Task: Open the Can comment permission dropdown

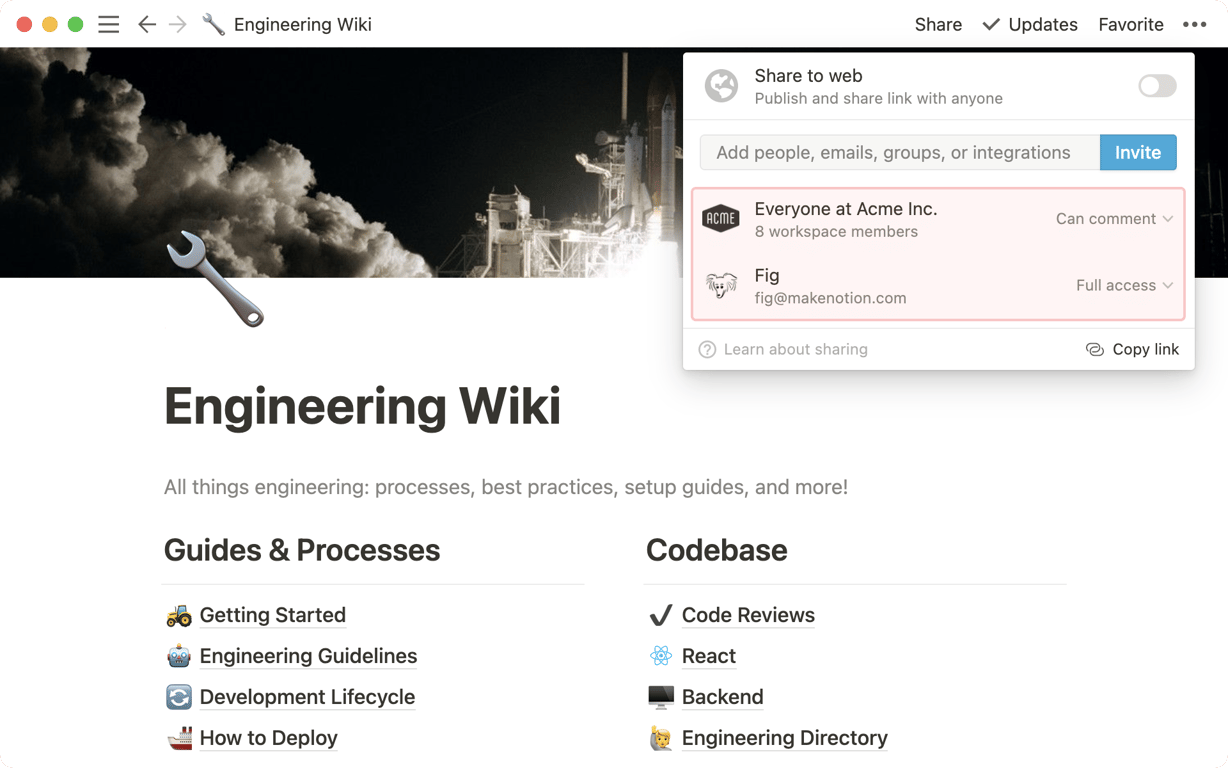Action: coord(1114,219)
